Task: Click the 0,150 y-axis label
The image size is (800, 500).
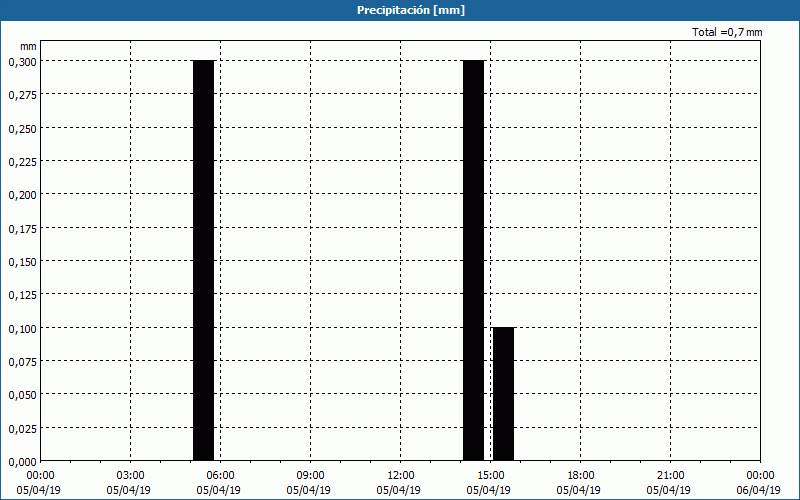Action: pos(22,262)
